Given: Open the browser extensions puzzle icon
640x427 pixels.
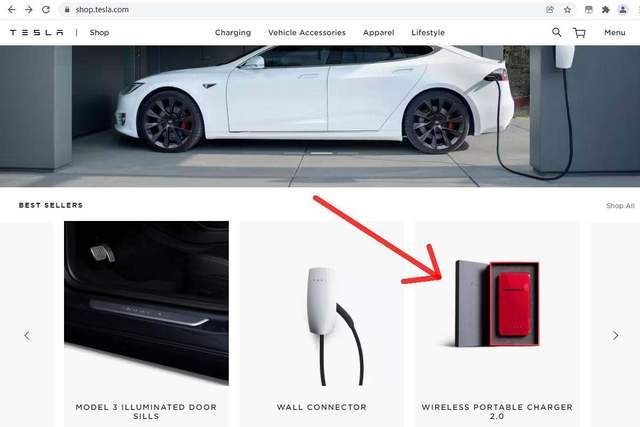Looking at the screenshot, I should pyautogui.click(x=606, y=10).
